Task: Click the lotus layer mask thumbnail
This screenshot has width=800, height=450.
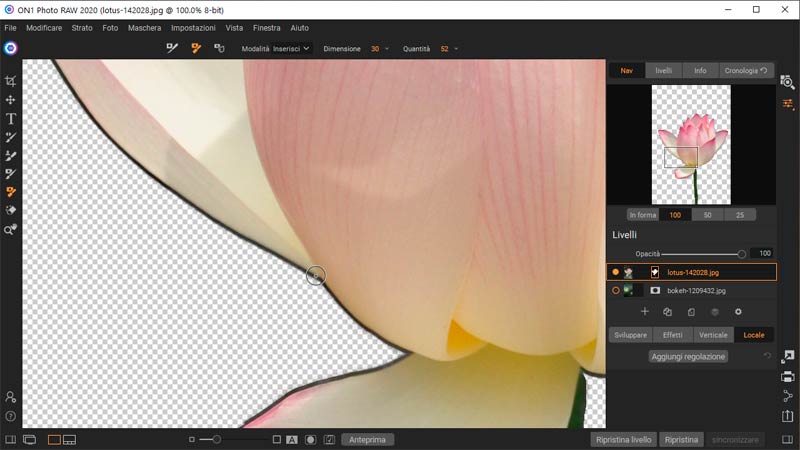Action: (x=655, y=272)
